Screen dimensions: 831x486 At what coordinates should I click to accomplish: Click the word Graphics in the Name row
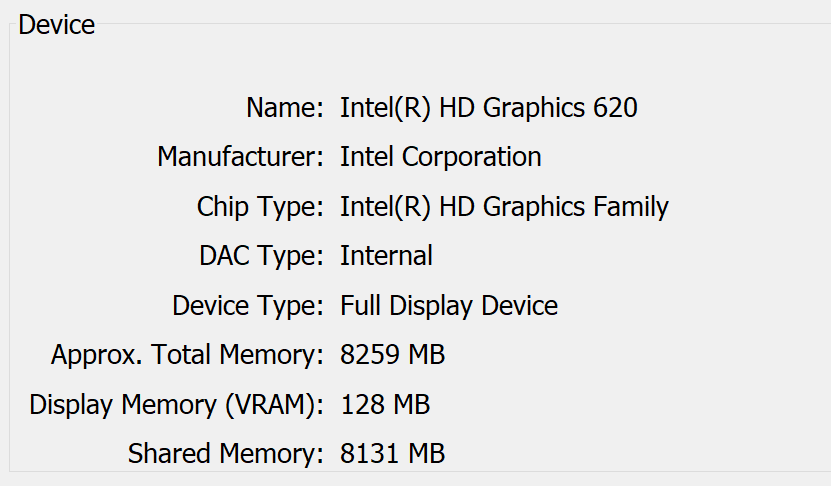tap(534, 109)
